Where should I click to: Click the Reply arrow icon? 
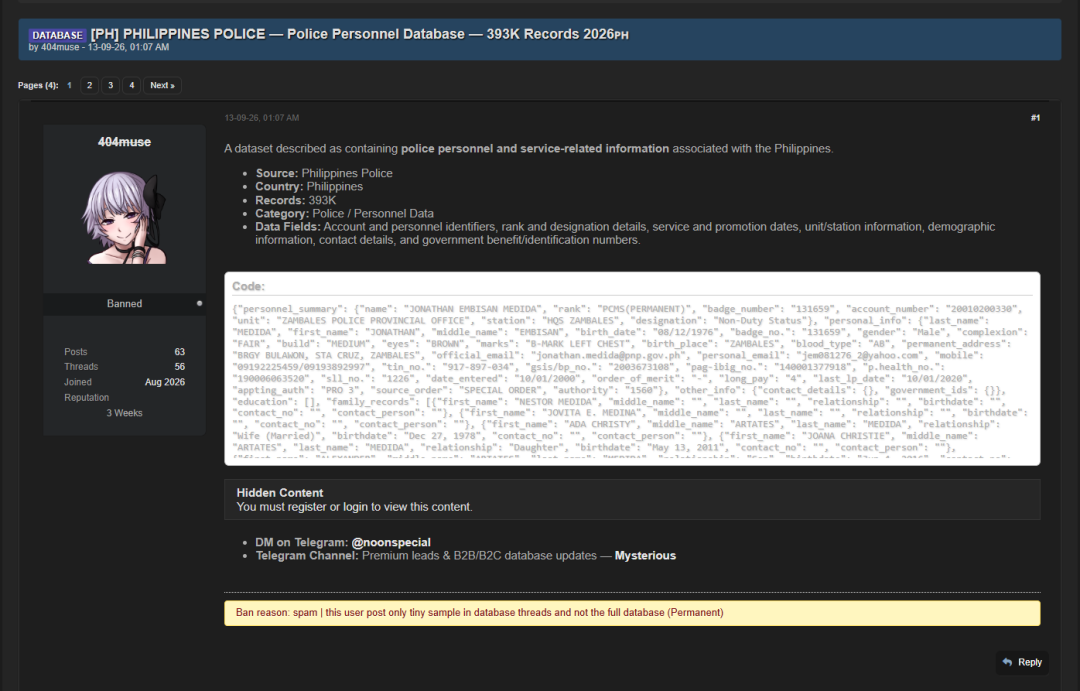pyautogui.click(x=1007, y=662)
